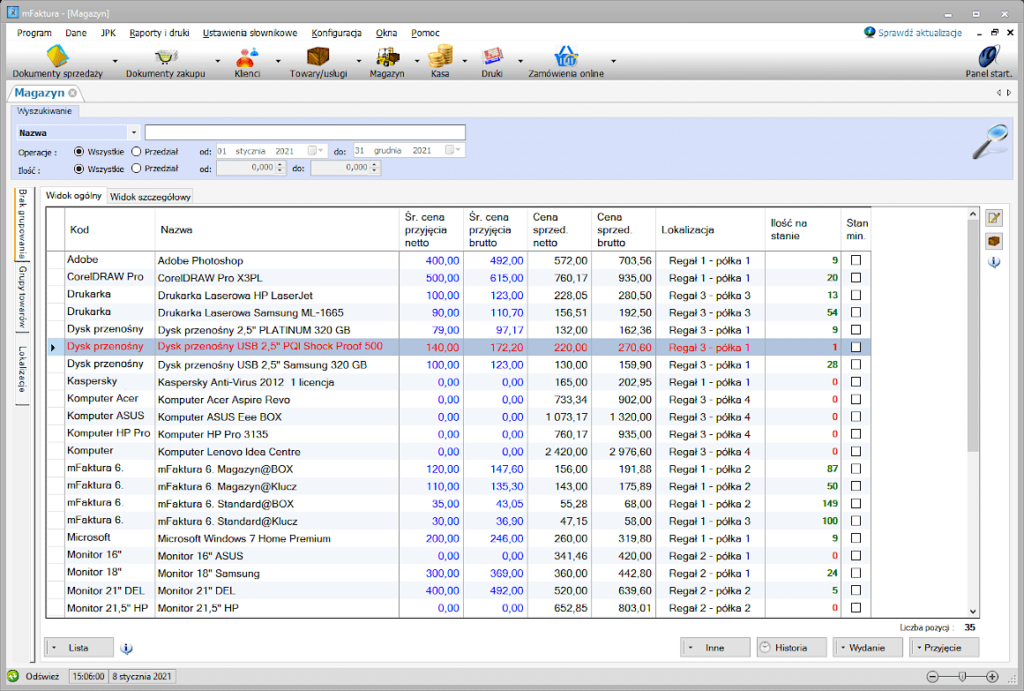
Task: Open Towary/usługi box icon
Action: point(318,57)
